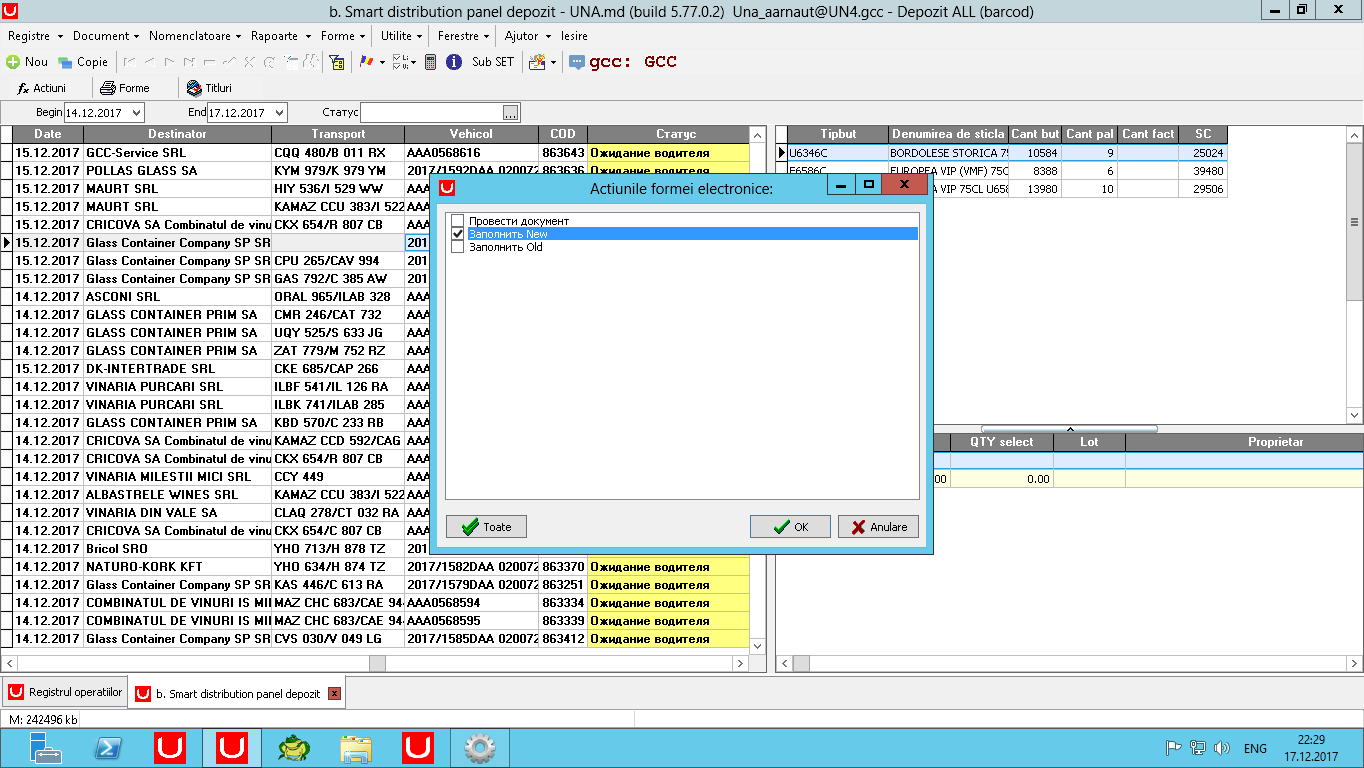
Task: Click the Статус filter input field
Action: [431, 113]
